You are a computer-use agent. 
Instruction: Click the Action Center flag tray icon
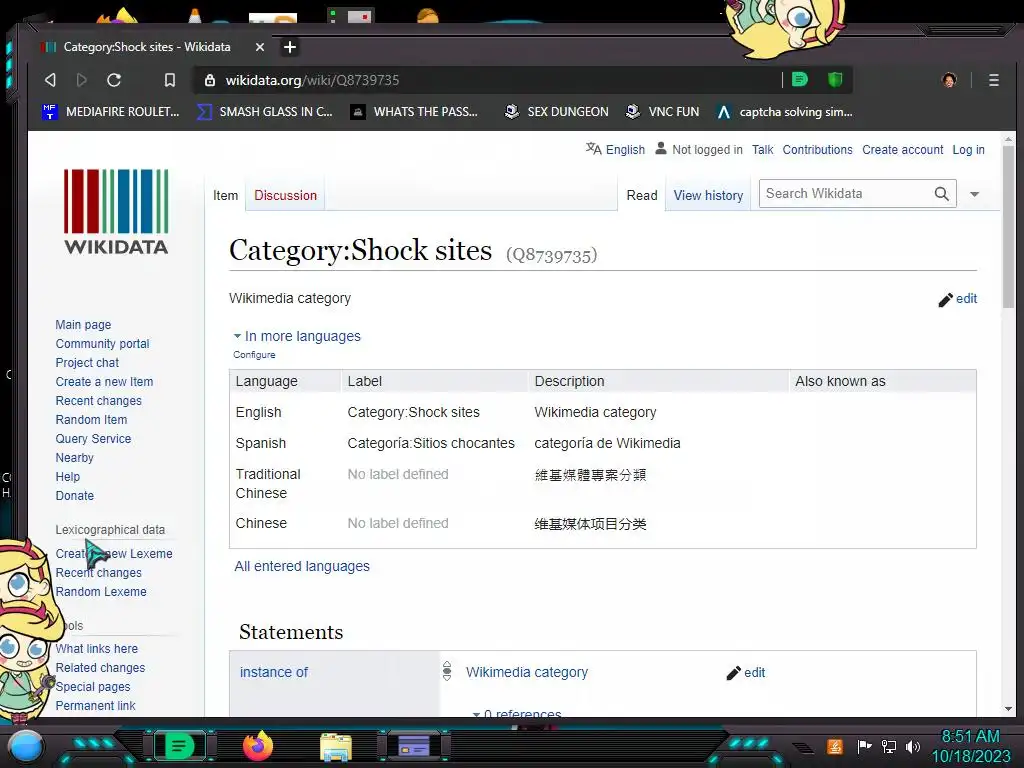click(864, 746)
